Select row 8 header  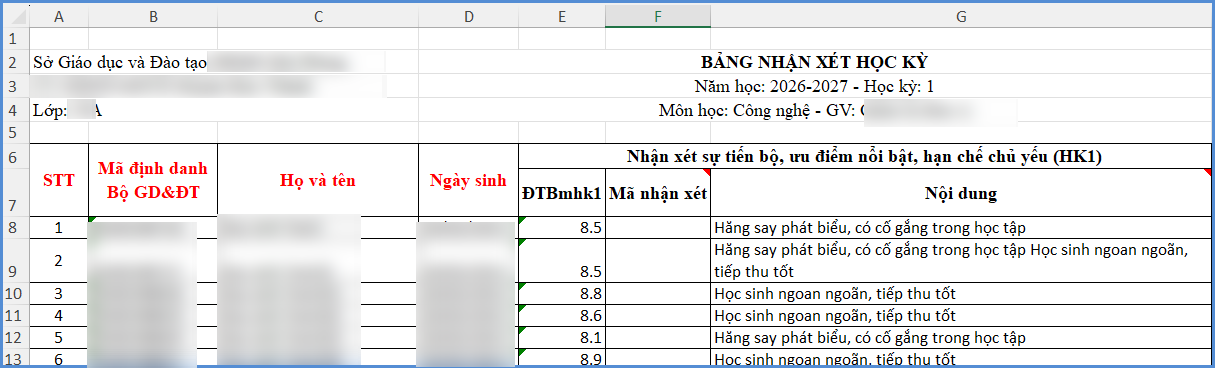click(x=15, y=227)
